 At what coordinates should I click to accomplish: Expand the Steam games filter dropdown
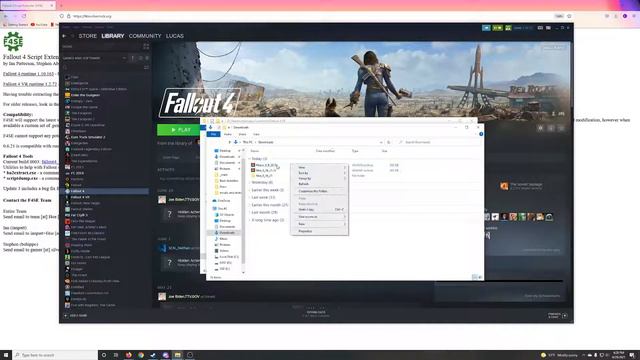(124, 58)
